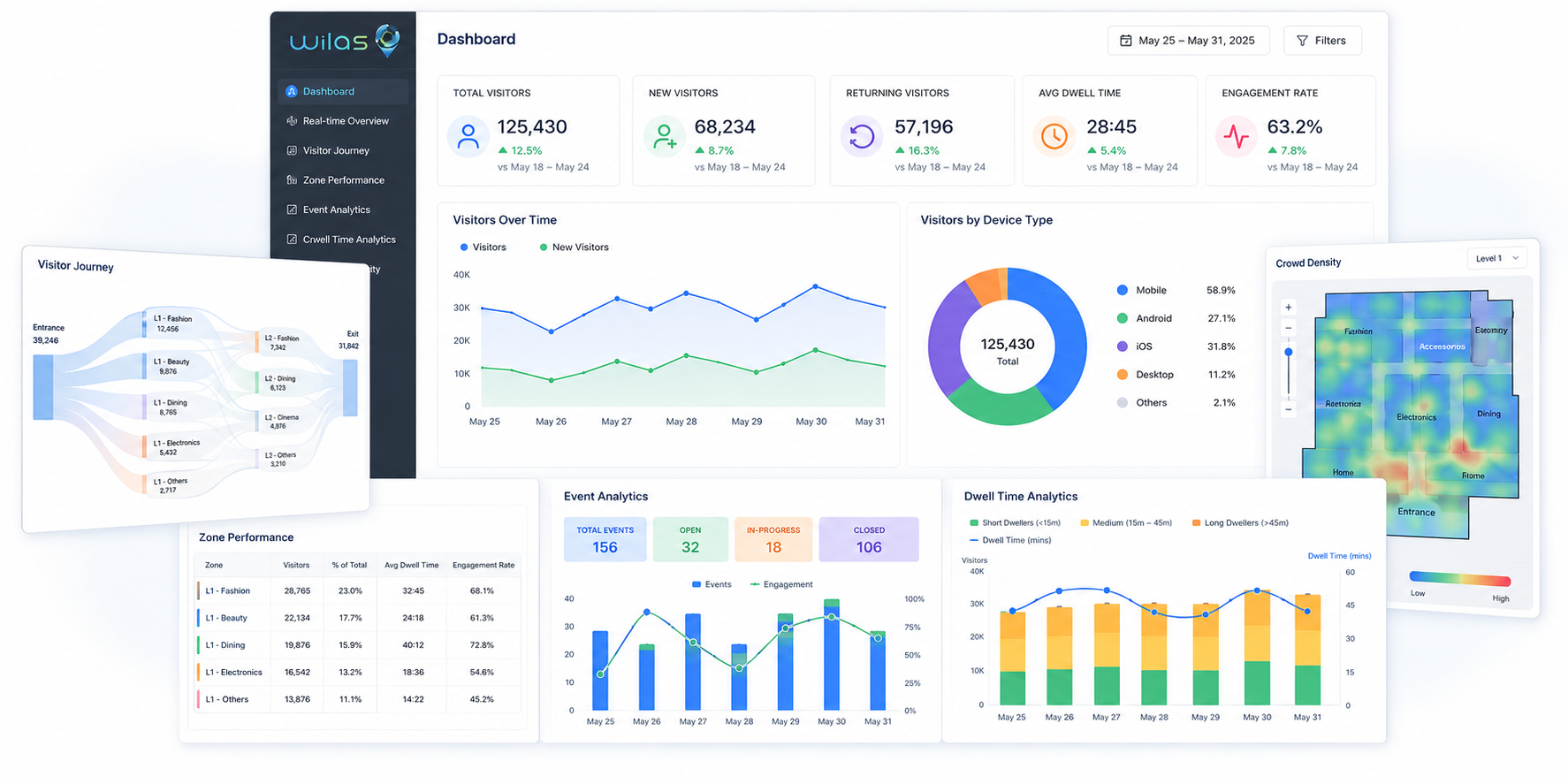
Task: Select Crwell Time Analytics in the sidebar
Action: tap(344, 240)
